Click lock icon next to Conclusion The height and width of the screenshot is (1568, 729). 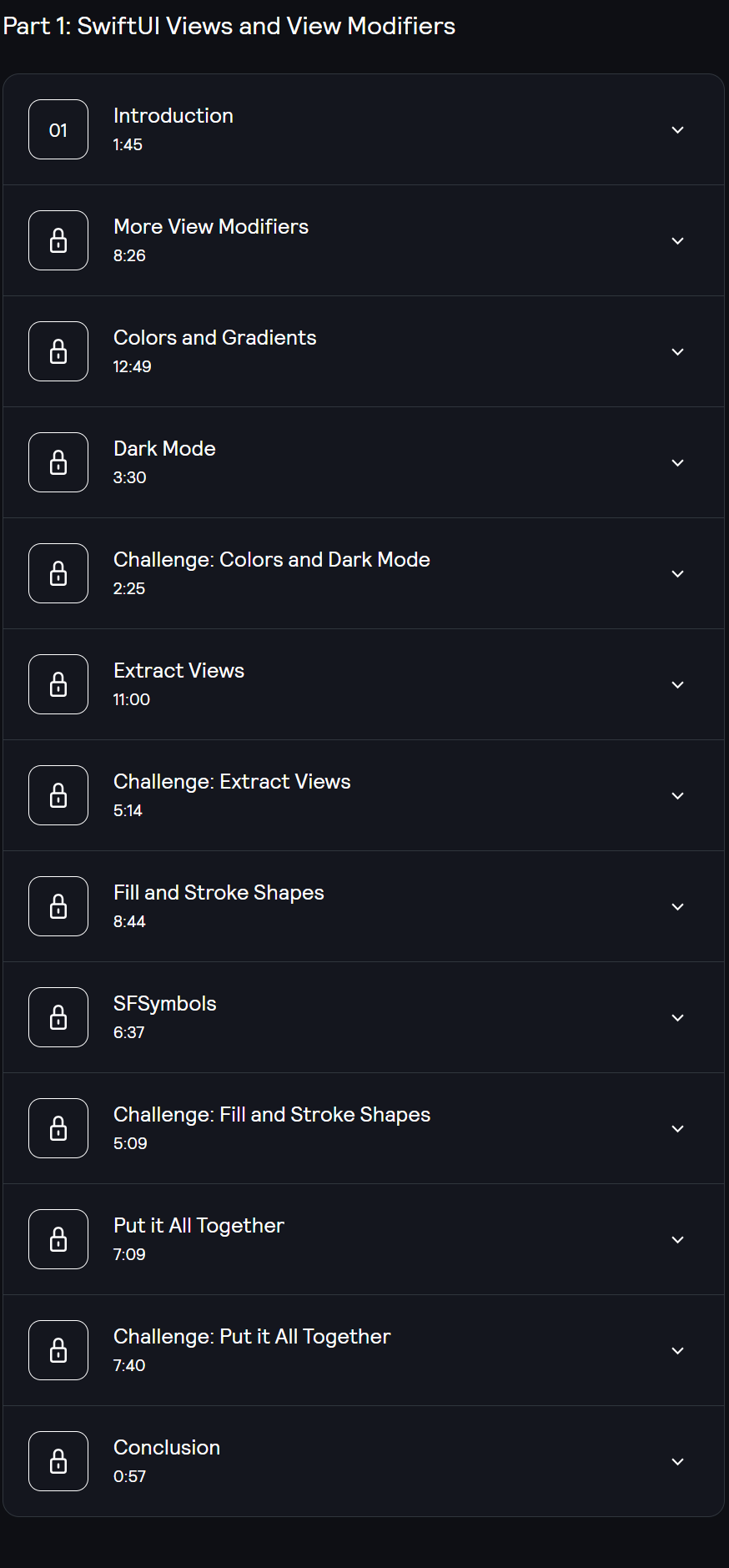[x=58, y=1461]
